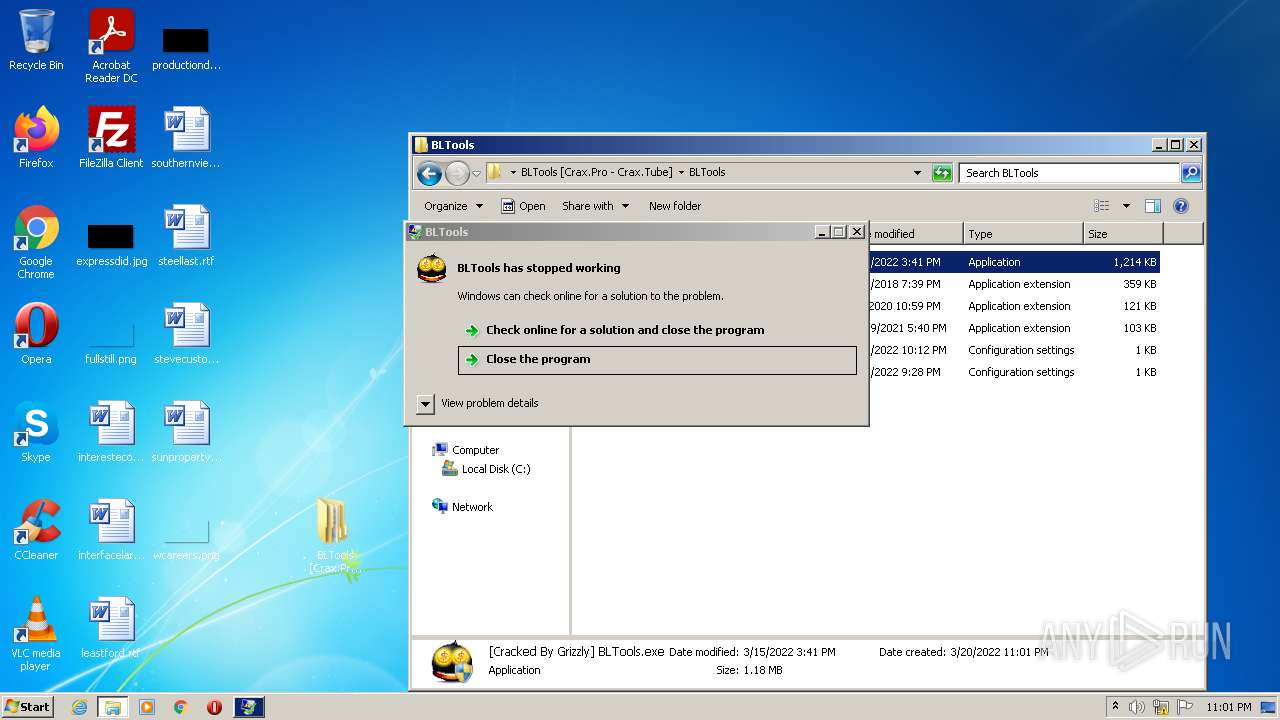The width and height of the screenshot is (1280, 720).
Task: Close the BLTools error dialog
Action: [x=857, y=232]
